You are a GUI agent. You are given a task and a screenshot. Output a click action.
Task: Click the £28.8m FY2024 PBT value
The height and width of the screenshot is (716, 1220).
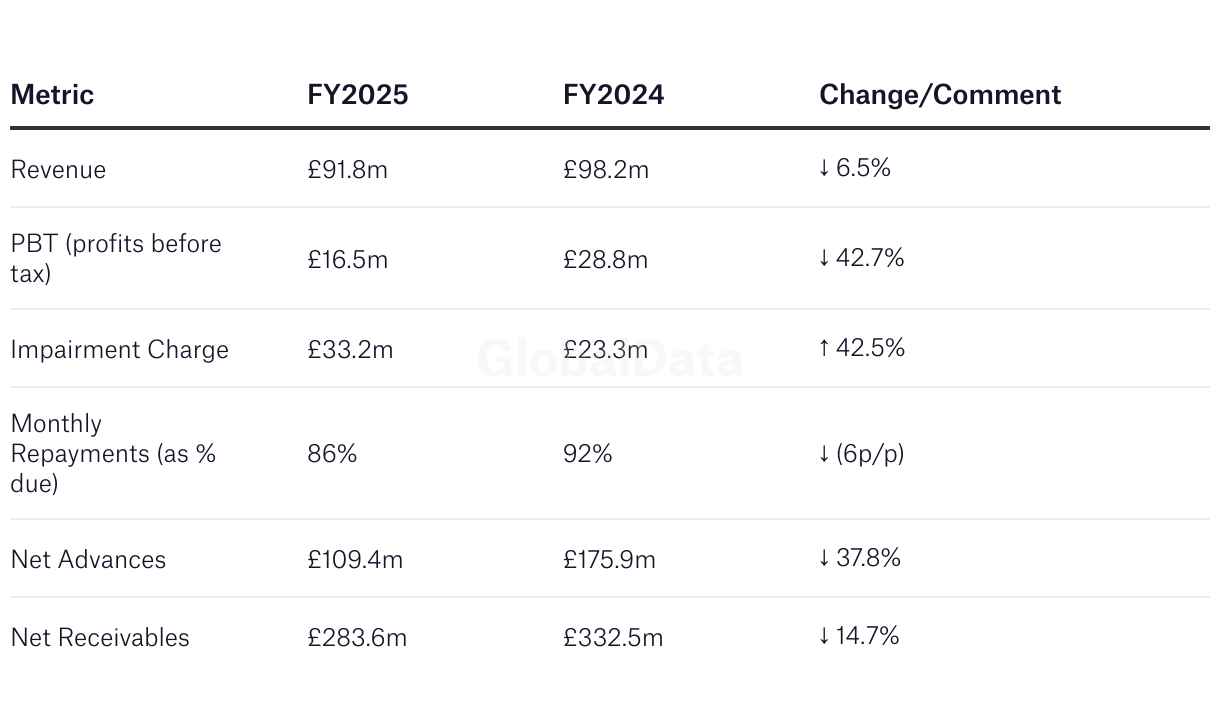coord(606,260)
